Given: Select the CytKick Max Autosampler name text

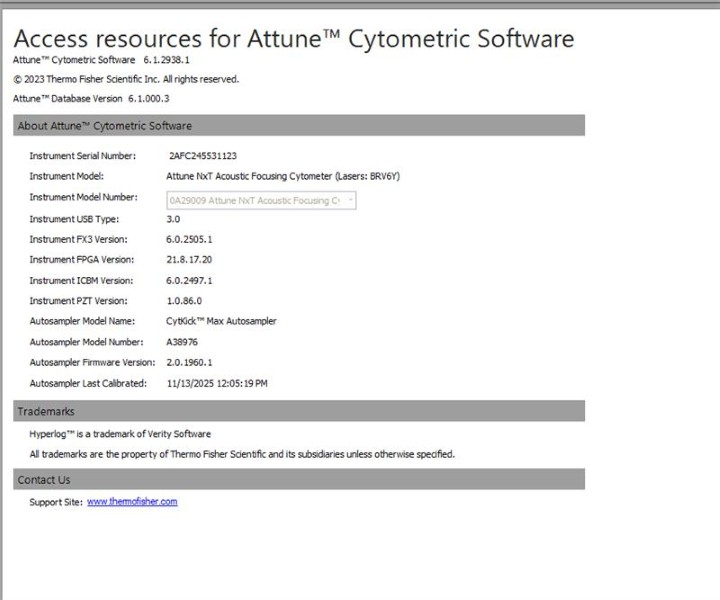Looking at the screenshot, I should pos(221,321).
